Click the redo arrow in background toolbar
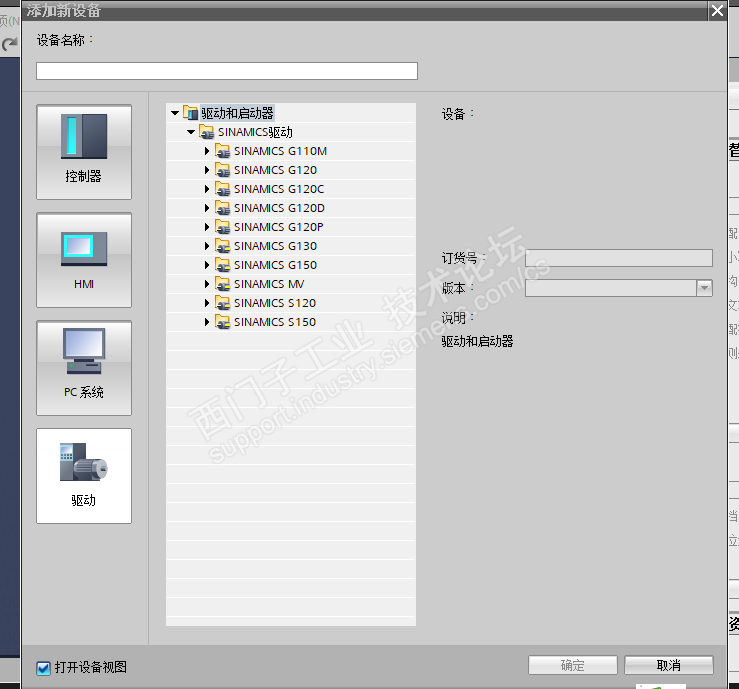Screen dimensions: 739x689 click(x=9, y=45)
